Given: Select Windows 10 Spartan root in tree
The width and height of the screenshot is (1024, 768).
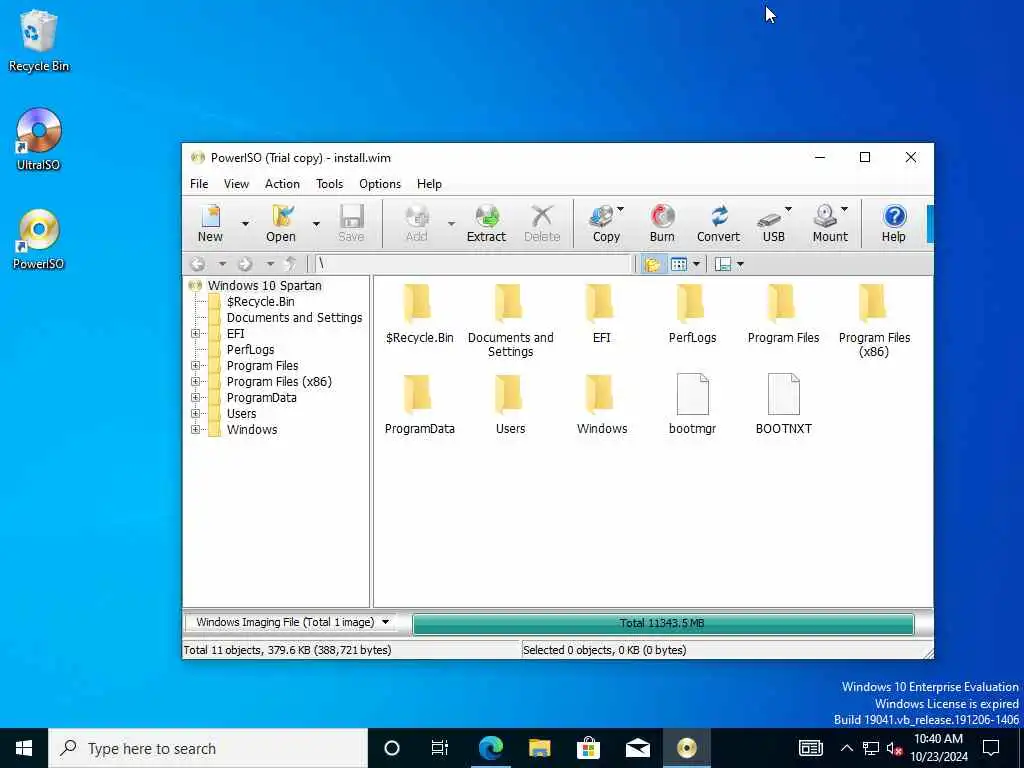Looking at the screenshot, I should point(264,285).
